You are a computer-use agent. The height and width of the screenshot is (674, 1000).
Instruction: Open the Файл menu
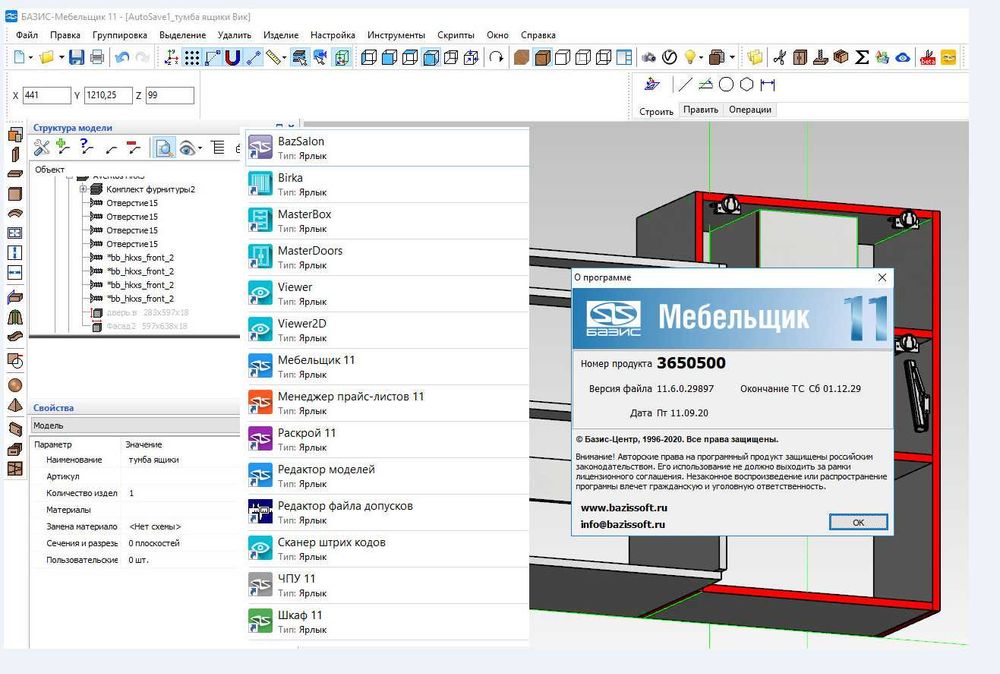(27, 35)
